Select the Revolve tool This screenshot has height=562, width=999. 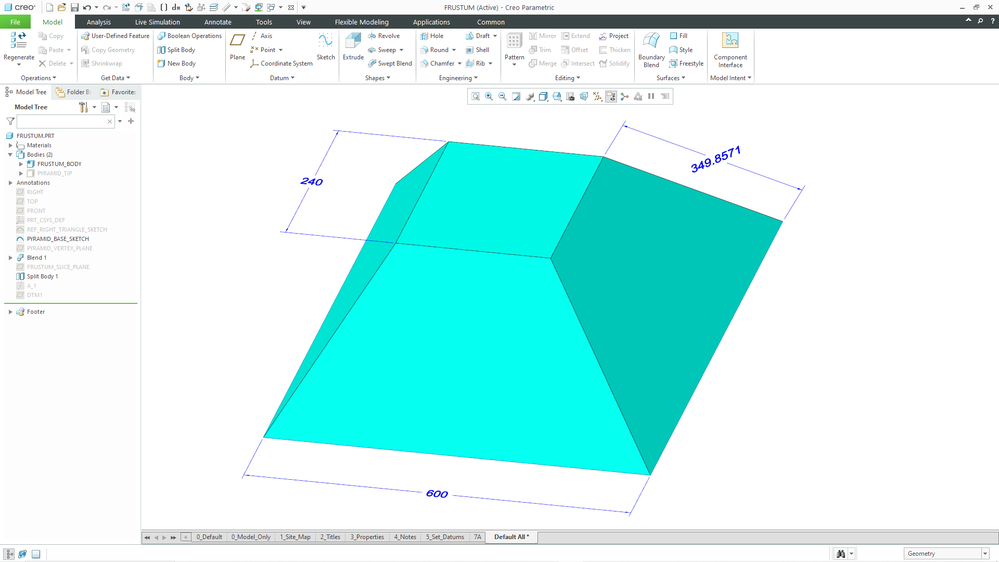point(384,36)
